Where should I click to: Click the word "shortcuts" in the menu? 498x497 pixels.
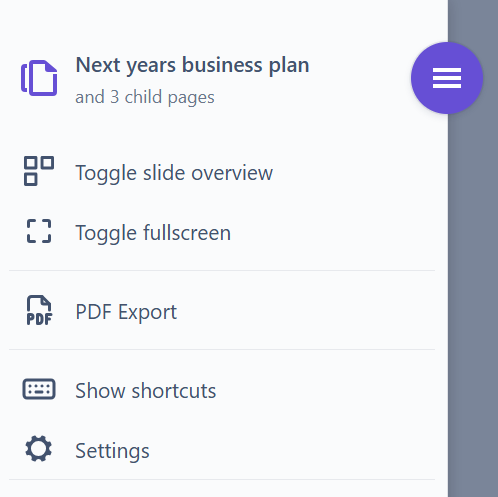[174, 391]
